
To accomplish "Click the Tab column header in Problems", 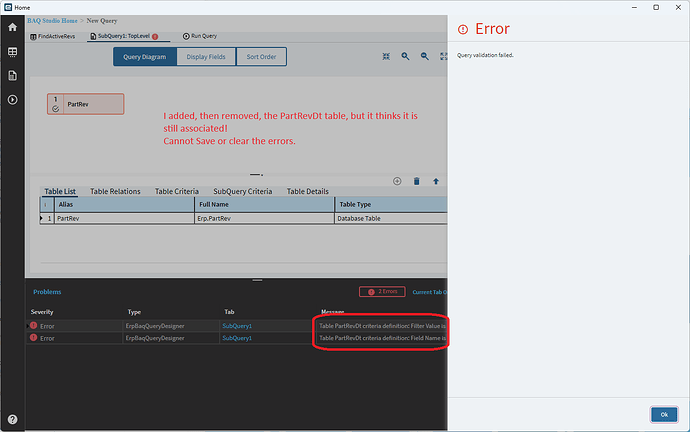I will 229,312.
